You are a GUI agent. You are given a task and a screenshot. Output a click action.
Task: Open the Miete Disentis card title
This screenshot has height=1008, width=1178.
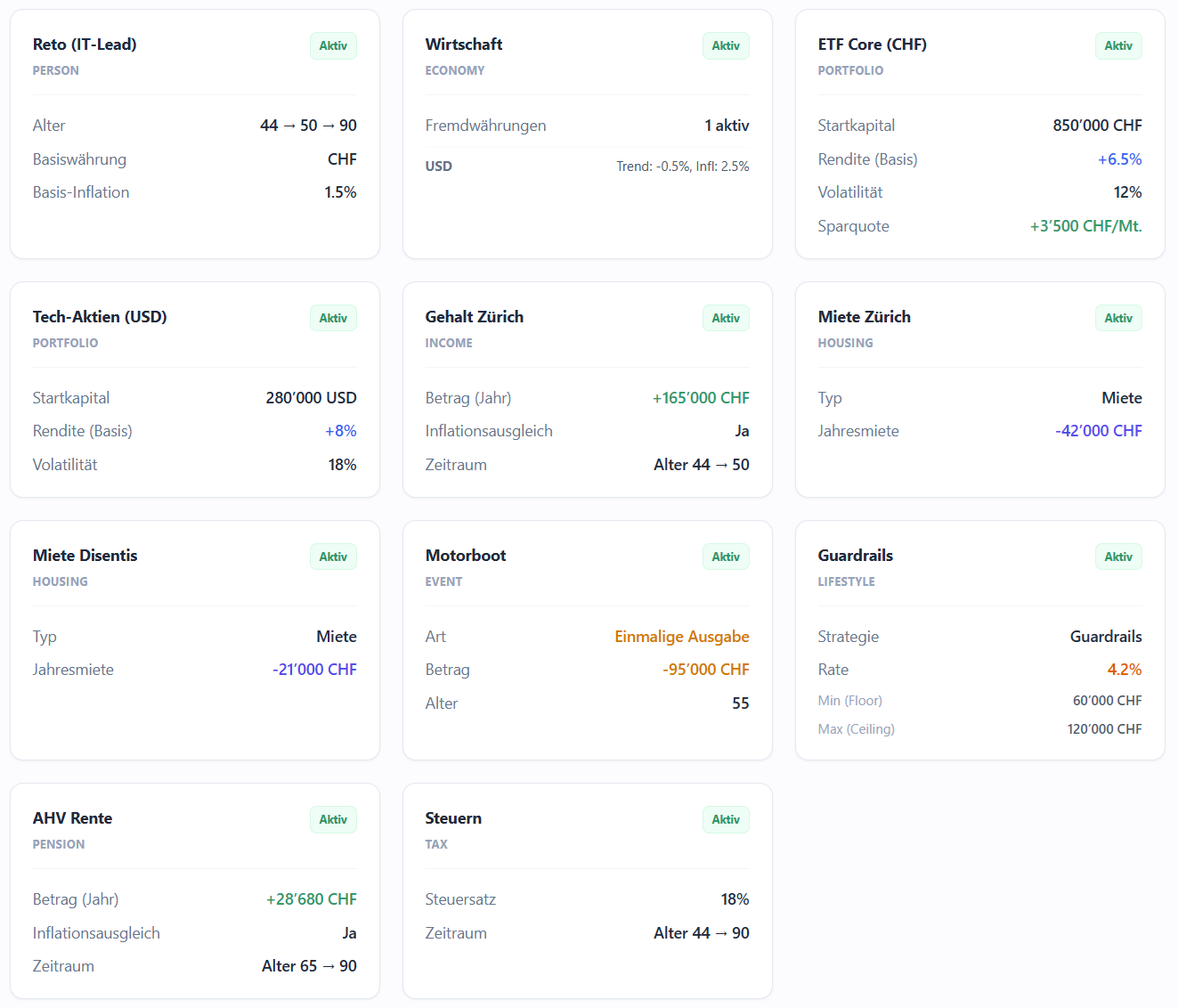point(85,556)
